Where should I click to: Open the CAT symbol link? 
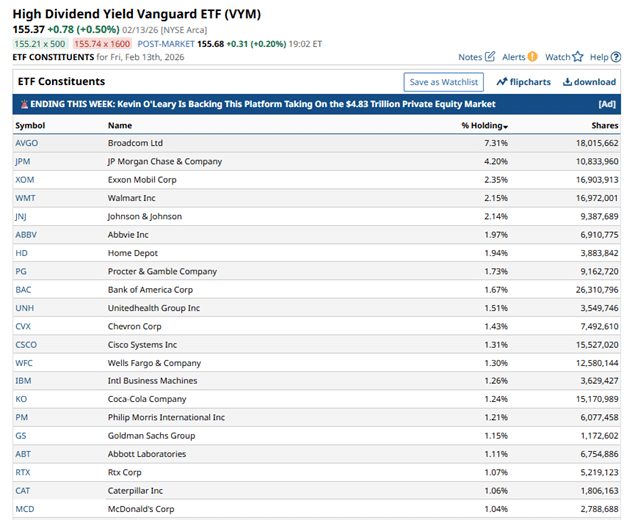coord(23,490)
